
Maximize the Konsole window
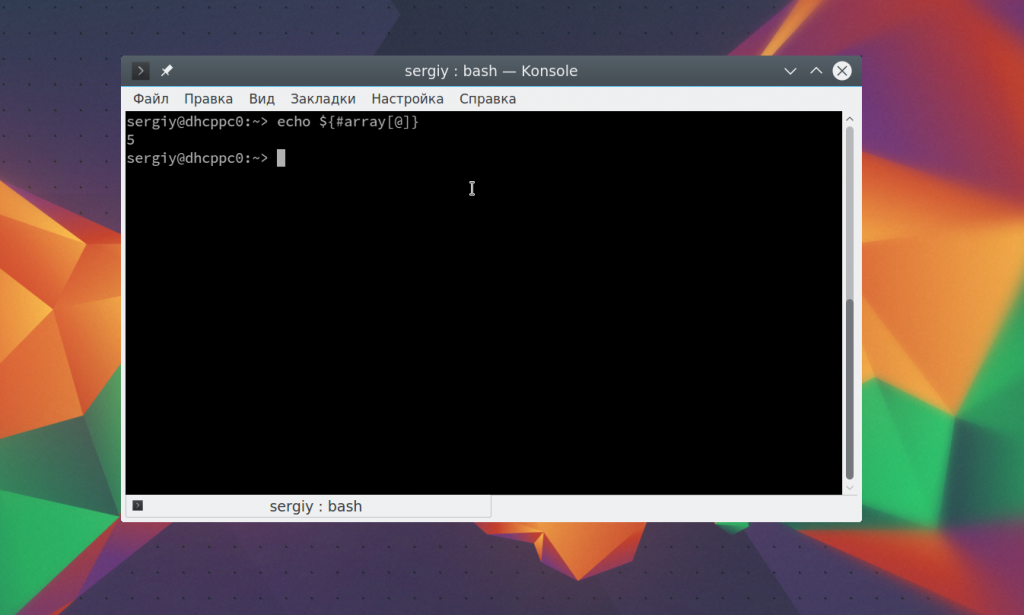(x=816, y=71)
